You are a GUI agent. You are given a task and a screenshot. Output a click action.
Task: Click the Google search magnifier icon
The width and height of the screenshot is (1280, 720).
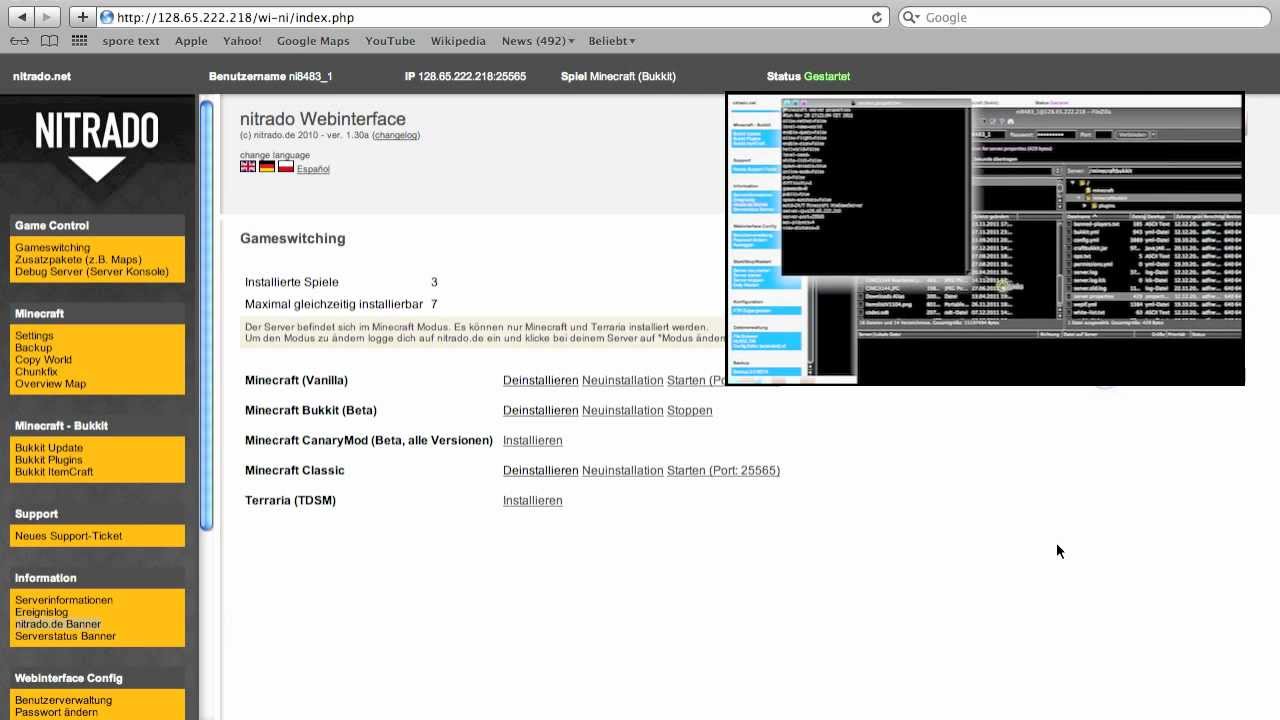(x=911, y=17)
